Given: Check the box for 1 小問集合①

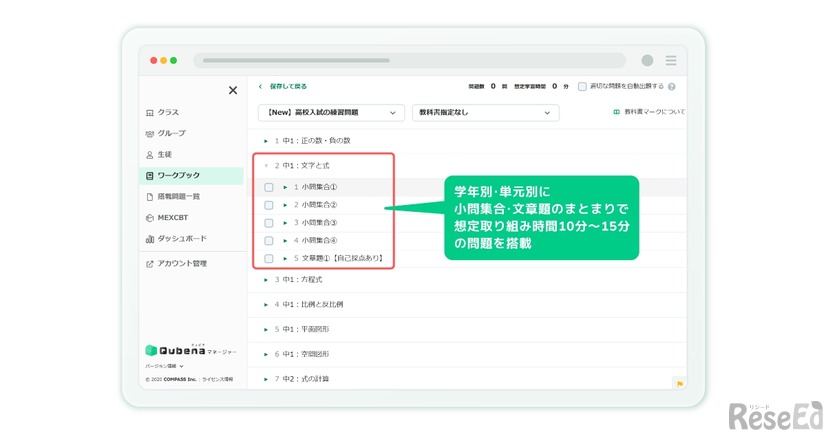Looking at the screenshot, I should click(269, 187).
